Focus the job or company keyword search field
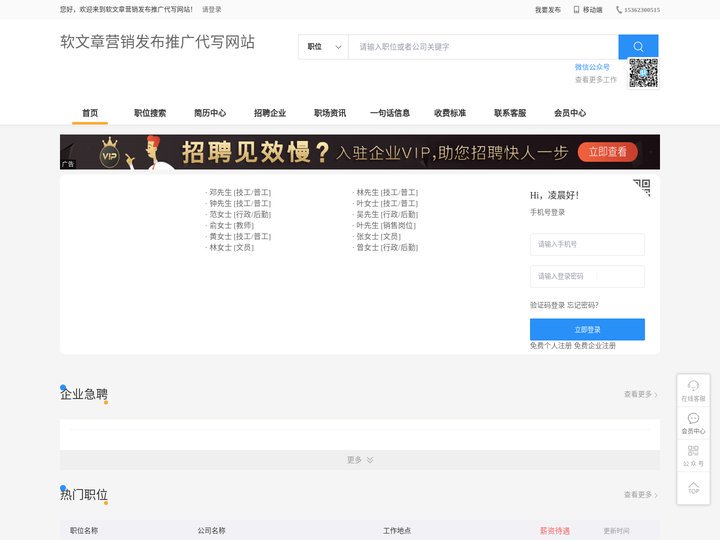Screen dimensions: 720x540 (x=483, y=46)
